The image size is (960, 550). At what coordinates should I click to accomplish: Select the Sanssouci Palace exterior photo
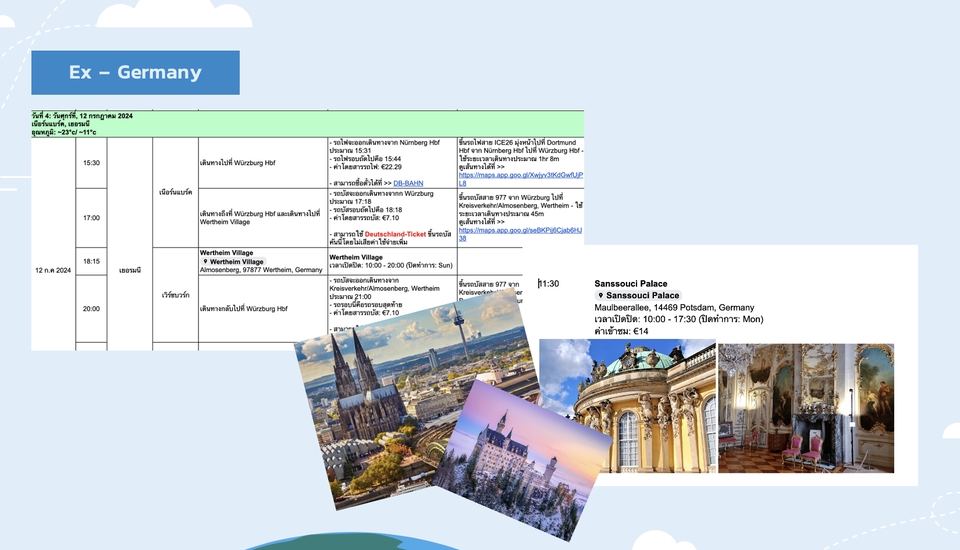coord(628,406)
